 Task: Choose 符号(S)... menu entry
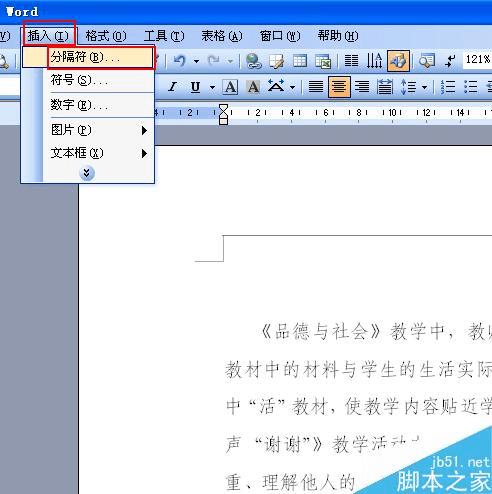tap(88, 80)
